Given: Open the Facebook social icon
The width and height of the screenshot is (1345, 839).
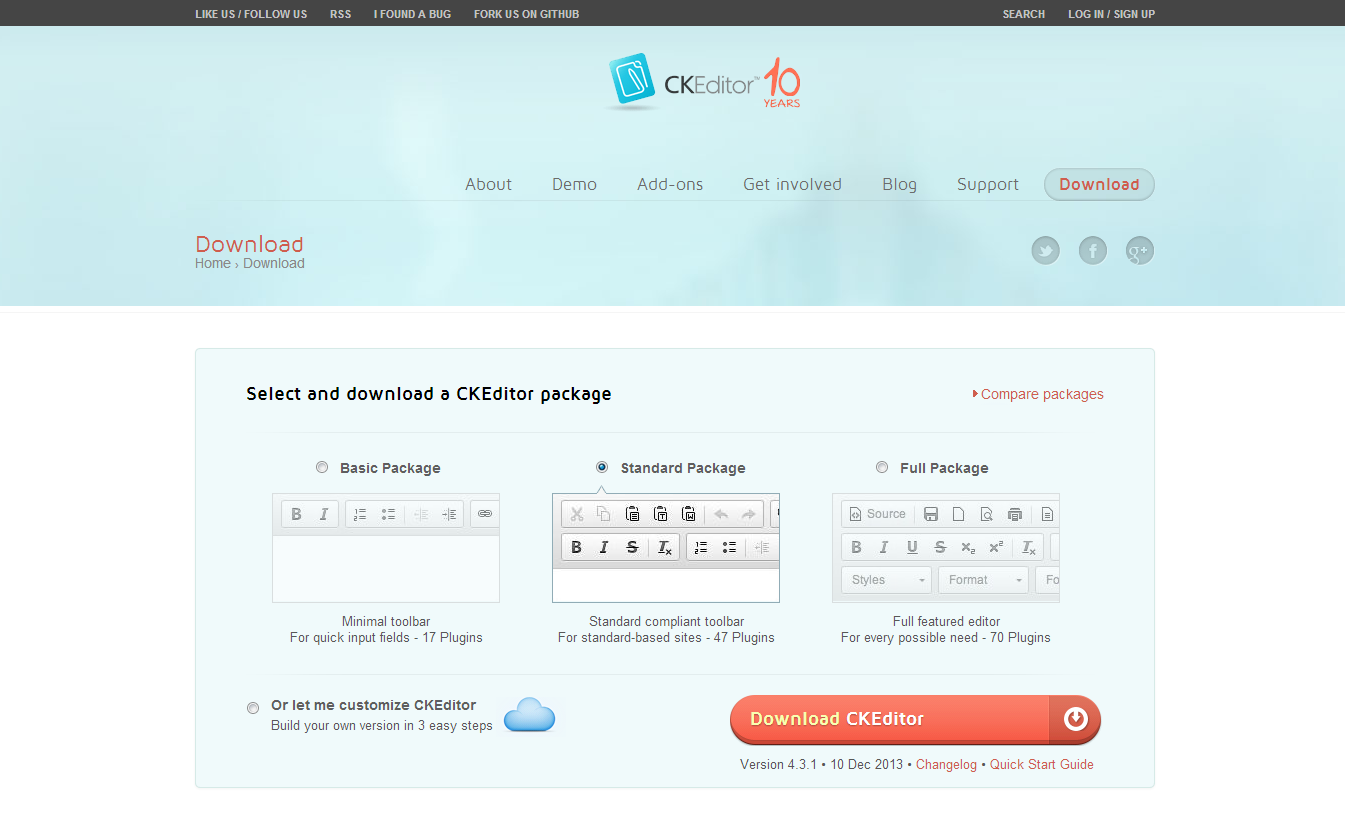Looking at the screenshot, I should pos(1093,250).
